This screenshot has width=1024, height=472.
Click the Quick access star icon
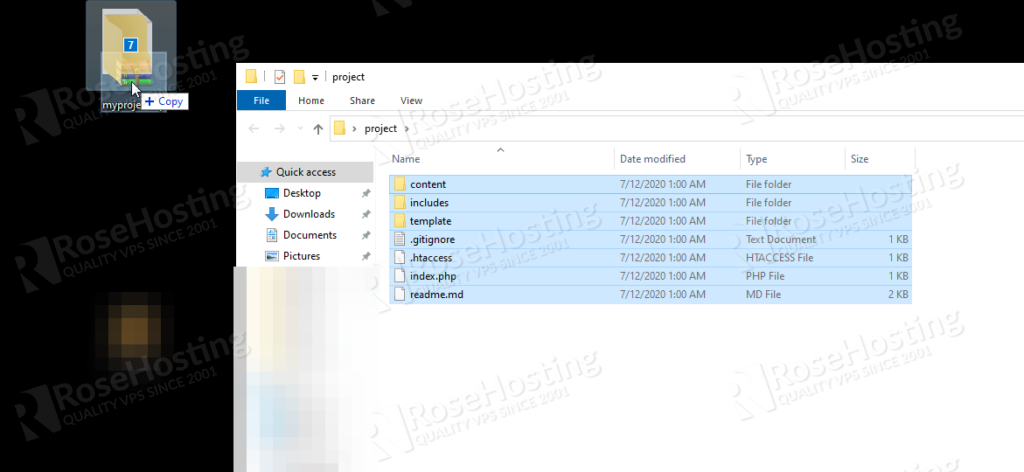pyautogui.click(x=266, y=172)
